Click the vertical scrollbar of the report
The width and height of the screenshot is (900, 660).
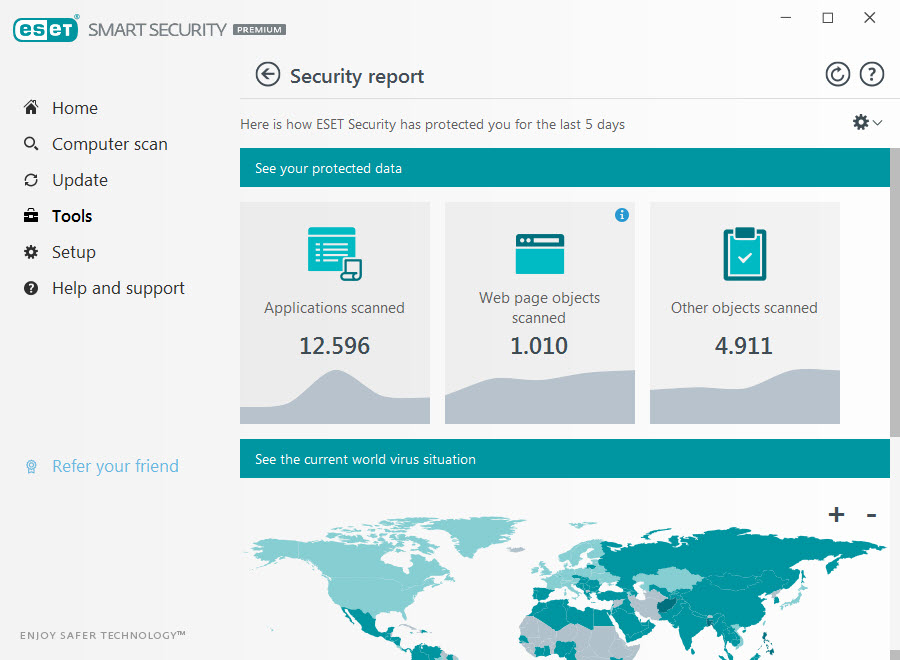(895, 293)
